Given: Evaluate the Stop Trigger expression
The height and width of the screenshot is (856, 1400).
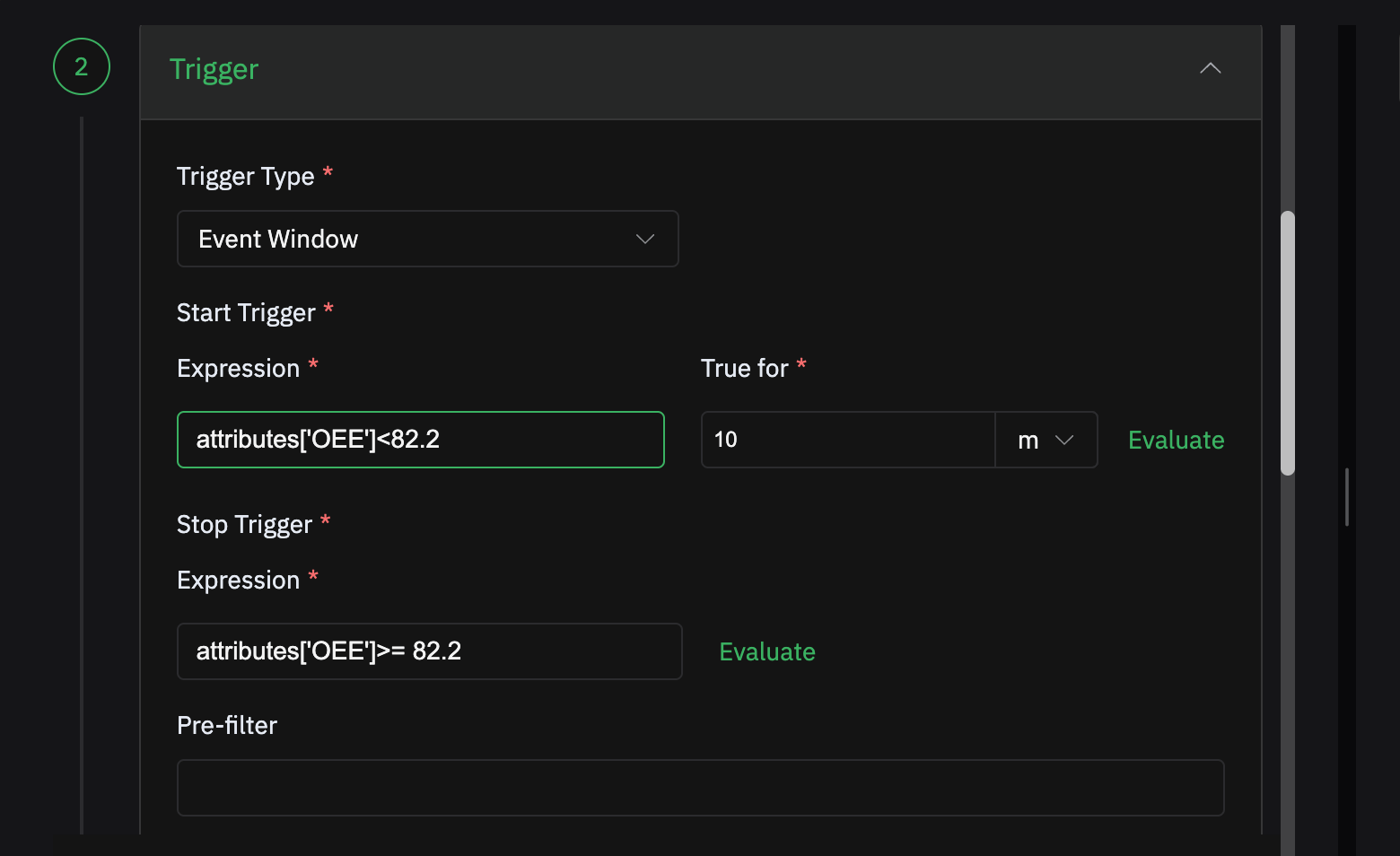Looking at the screenshot, I should tap(767, 651).
